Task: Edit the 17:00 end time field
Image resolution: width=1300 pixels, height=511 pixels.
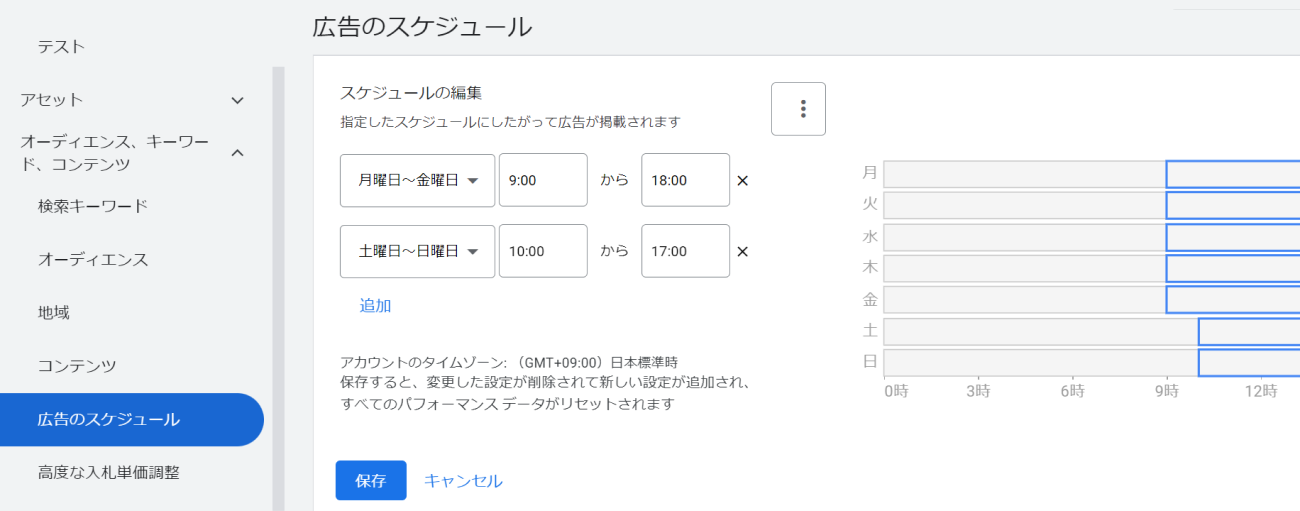Action: [685, 251]
